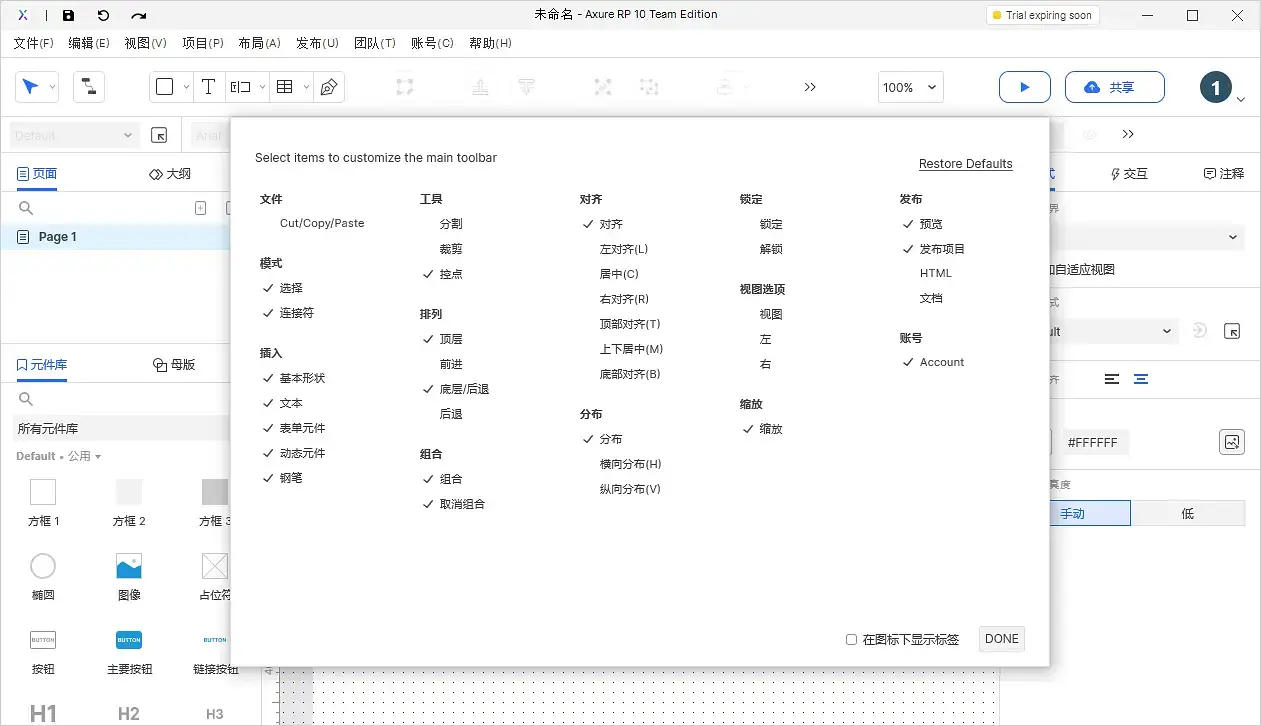Select the text tool (T icon)
The image size is (1261, 726).
click(208, 87)
